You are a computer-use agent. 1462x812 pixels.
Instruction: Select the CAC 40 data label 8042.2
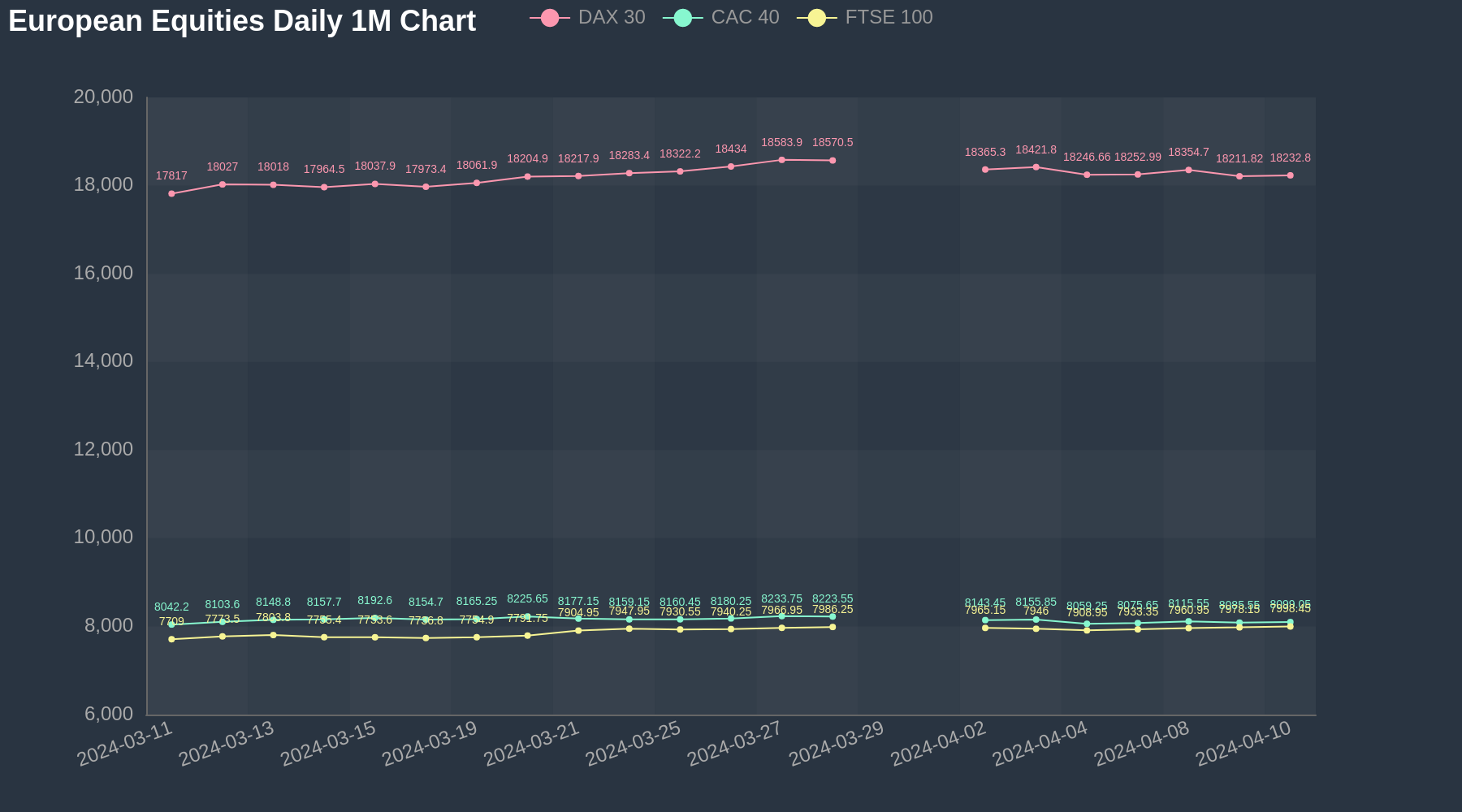(171, 607)
